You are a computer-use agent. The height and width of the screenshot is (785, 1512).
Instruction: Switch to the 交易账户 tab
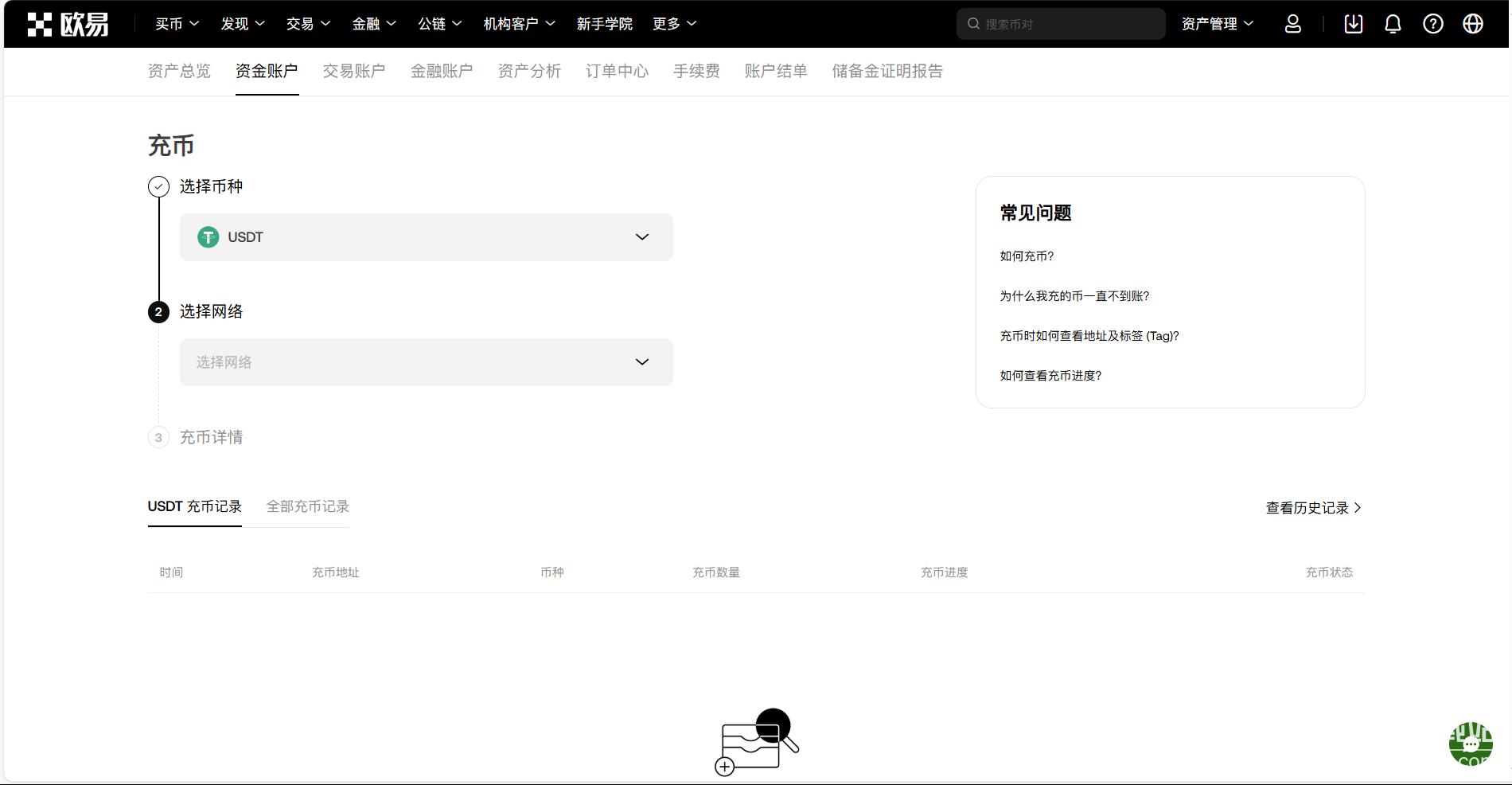click(354, 71)
